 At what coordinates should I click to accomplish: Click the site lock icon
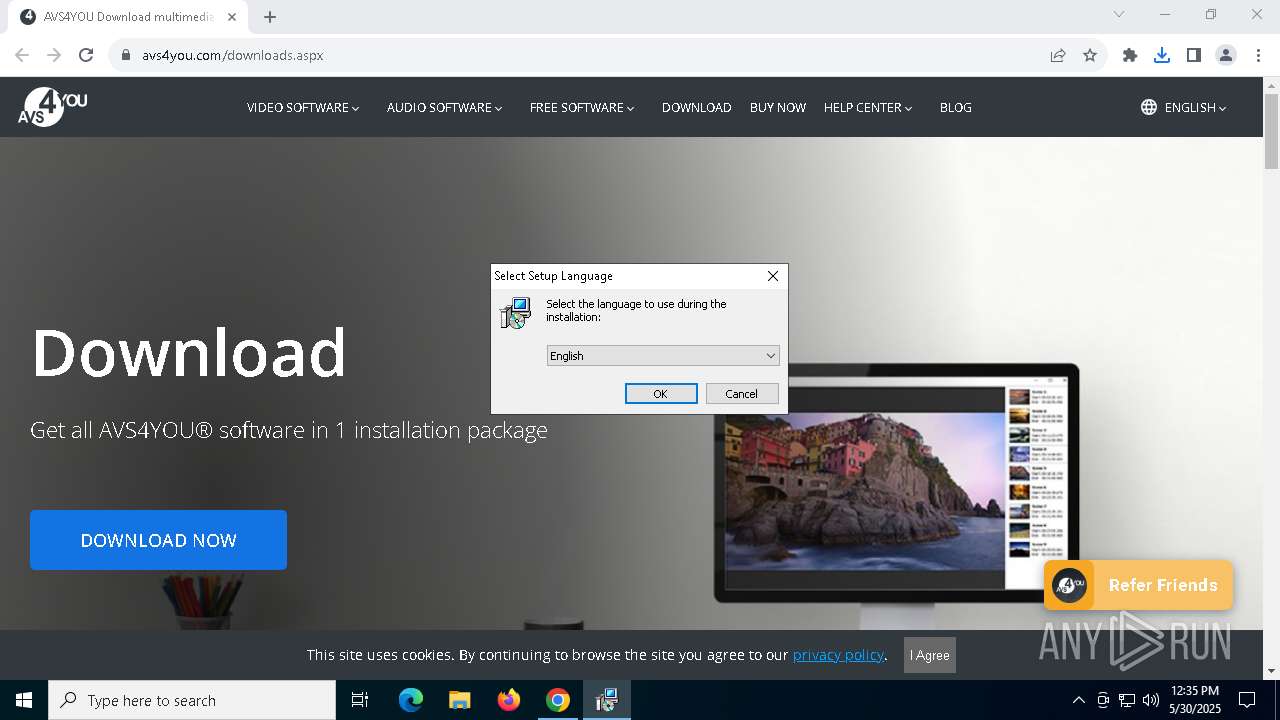click(126, 55)
